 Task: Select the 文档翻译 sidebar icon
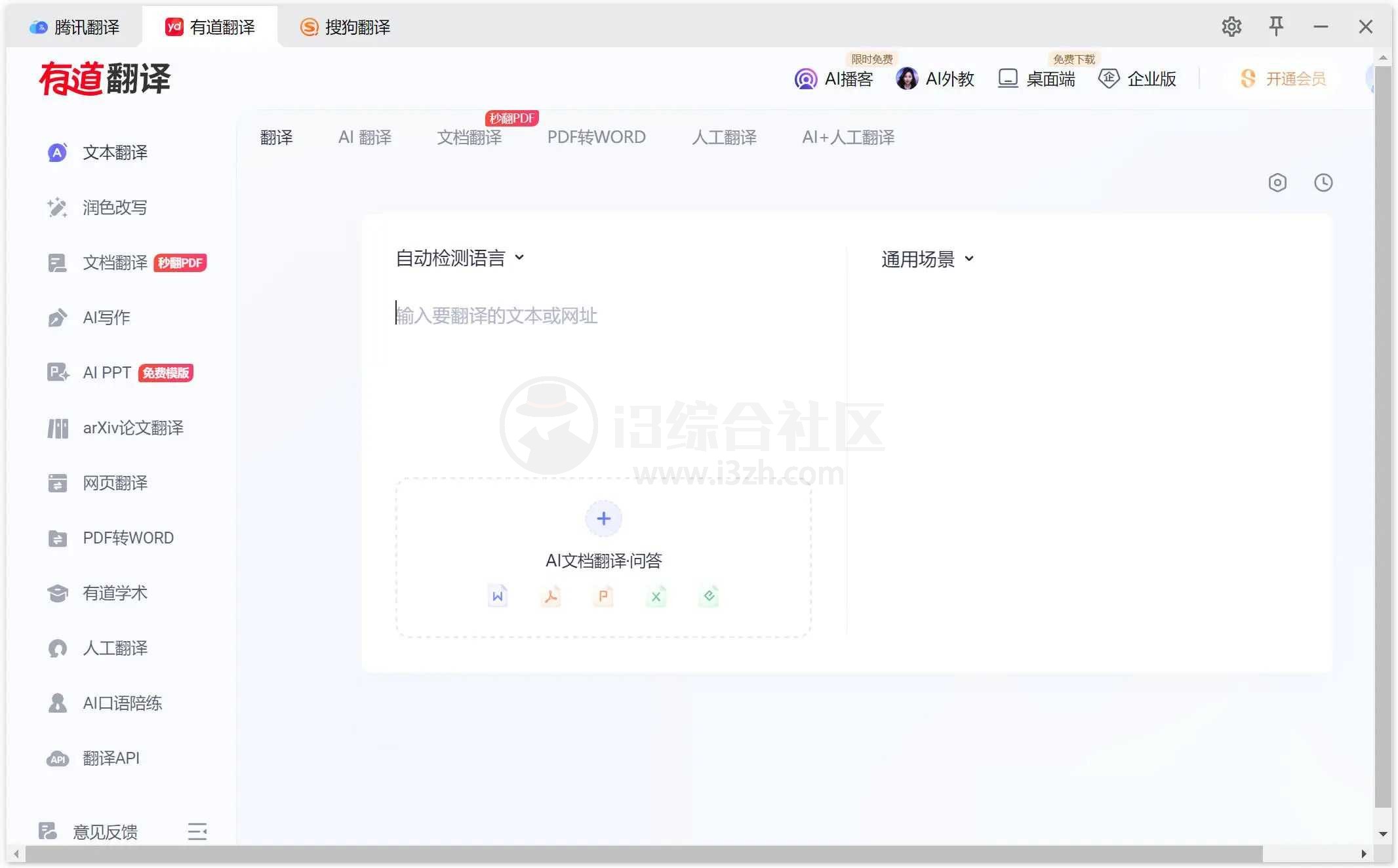coord(58,263)
